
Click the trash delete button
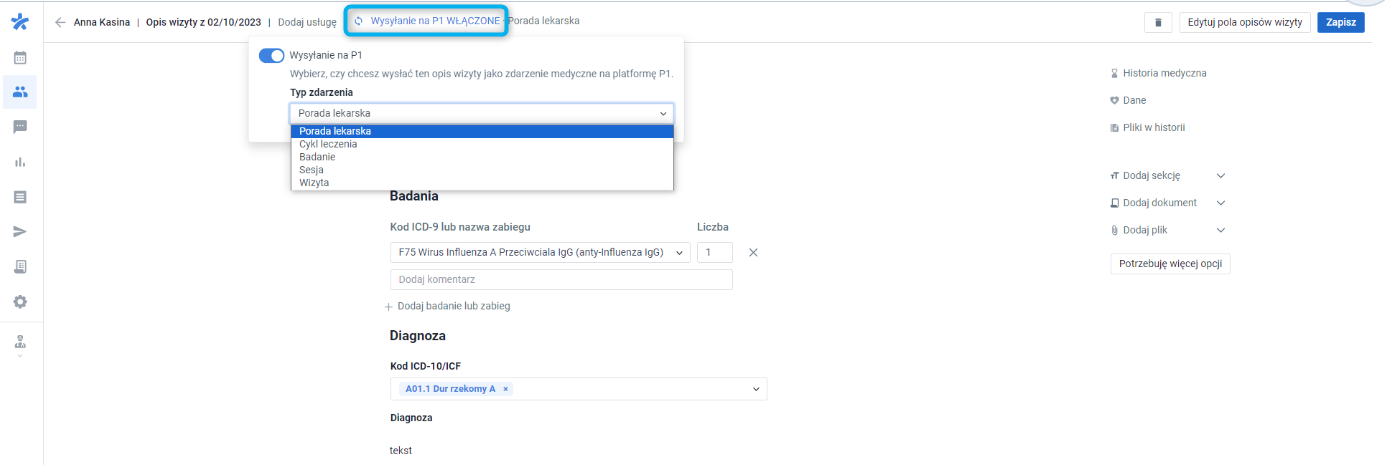pyautogui.click(x=1158, y=22)
